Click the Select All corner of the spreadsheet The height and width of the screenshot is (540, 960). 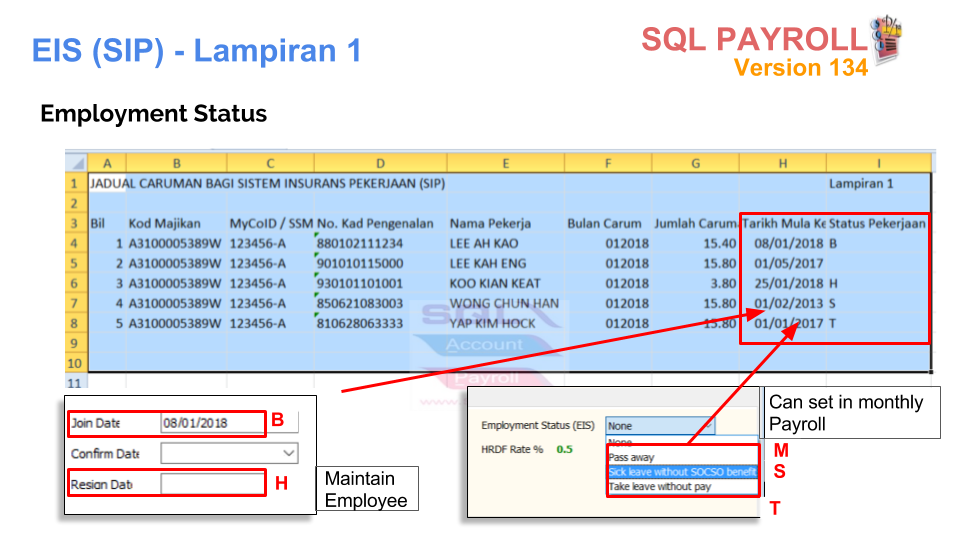pos(77,163)
